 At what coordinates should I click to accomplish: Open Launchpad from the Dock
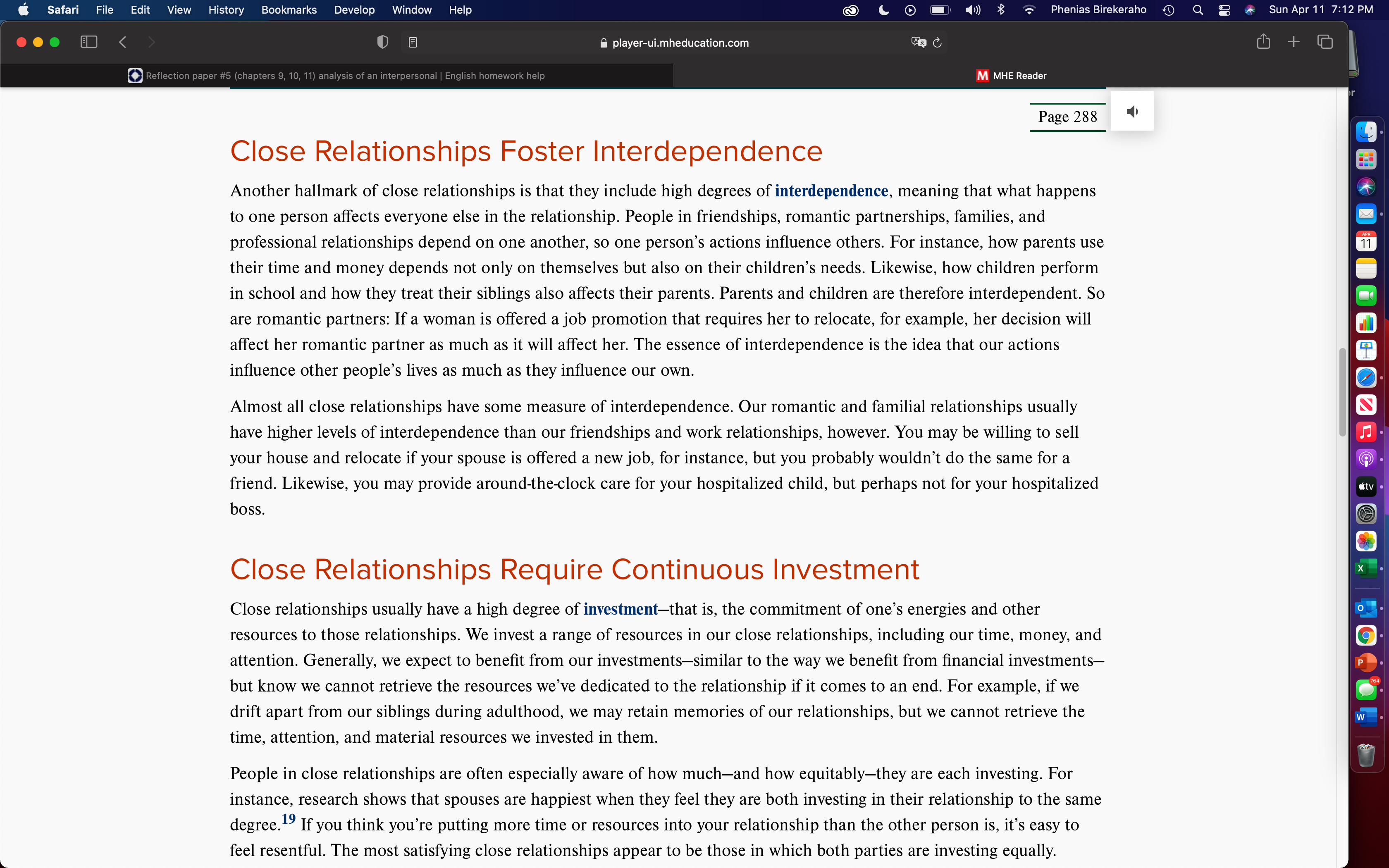pos(1366,160)
